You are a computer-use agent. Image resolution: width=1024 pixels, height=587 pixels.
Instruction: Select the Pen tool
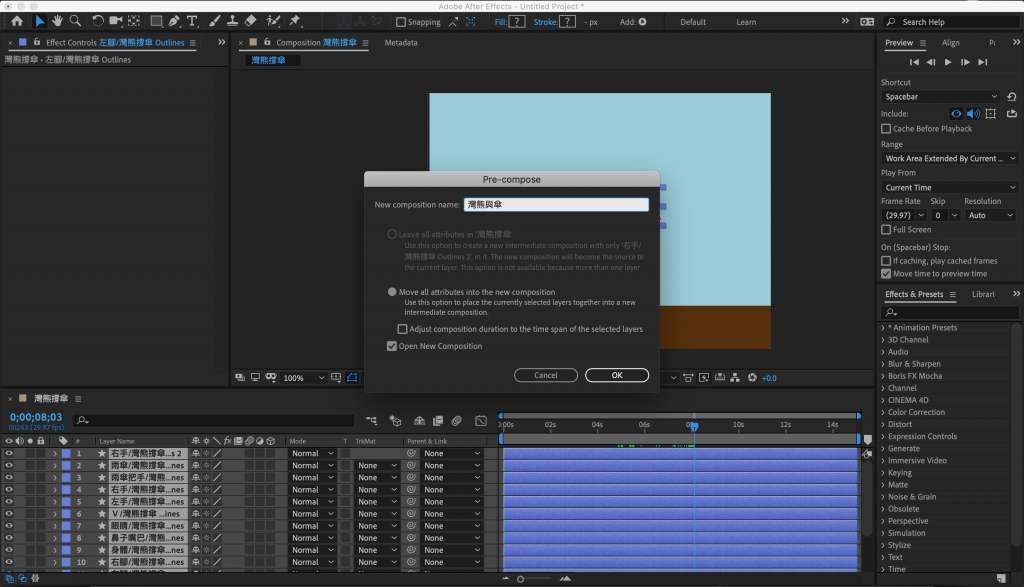175,21
